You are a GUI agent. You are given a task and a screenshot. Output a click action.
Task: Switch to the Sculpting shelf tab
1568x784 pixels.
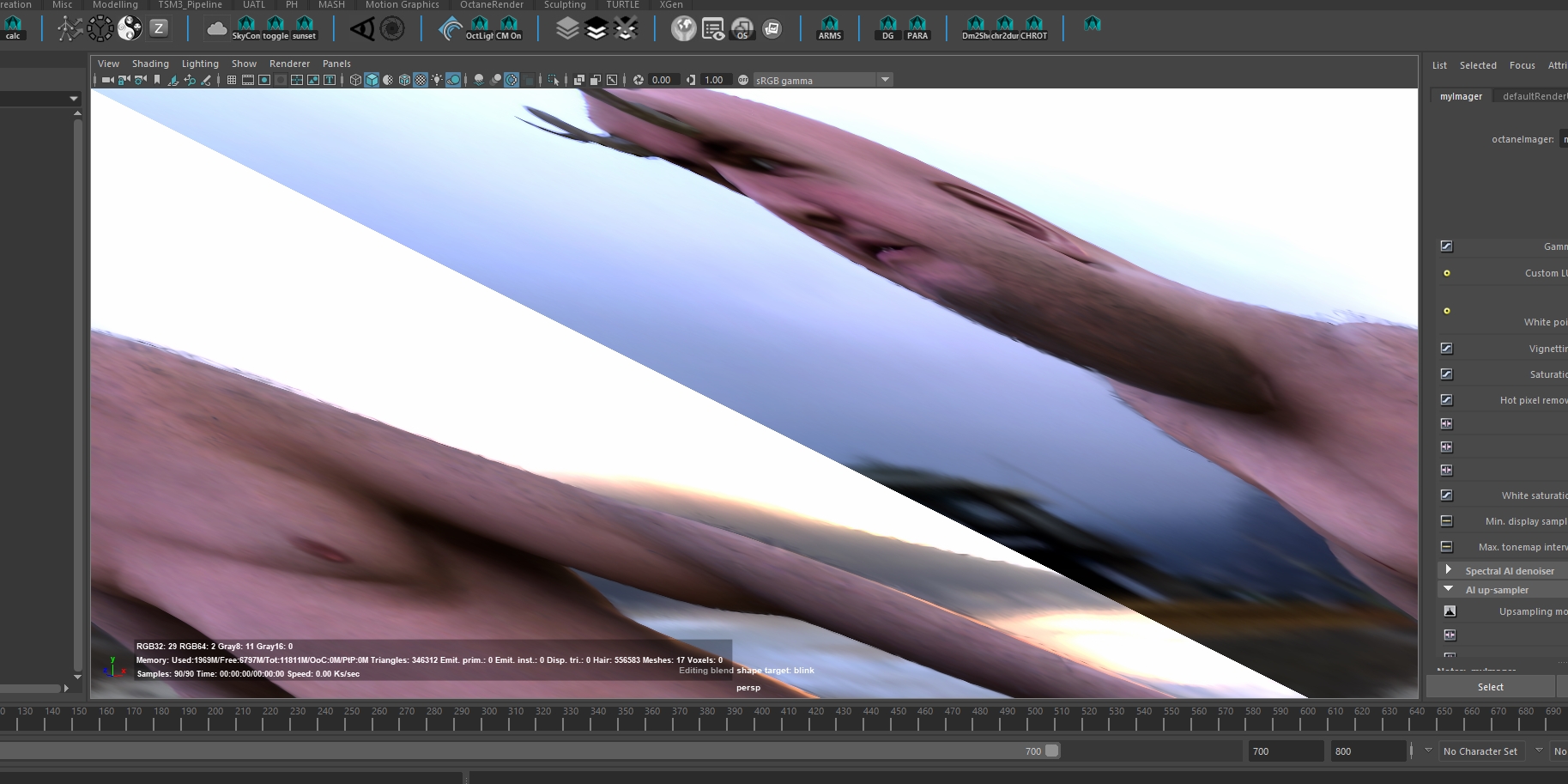564,4
